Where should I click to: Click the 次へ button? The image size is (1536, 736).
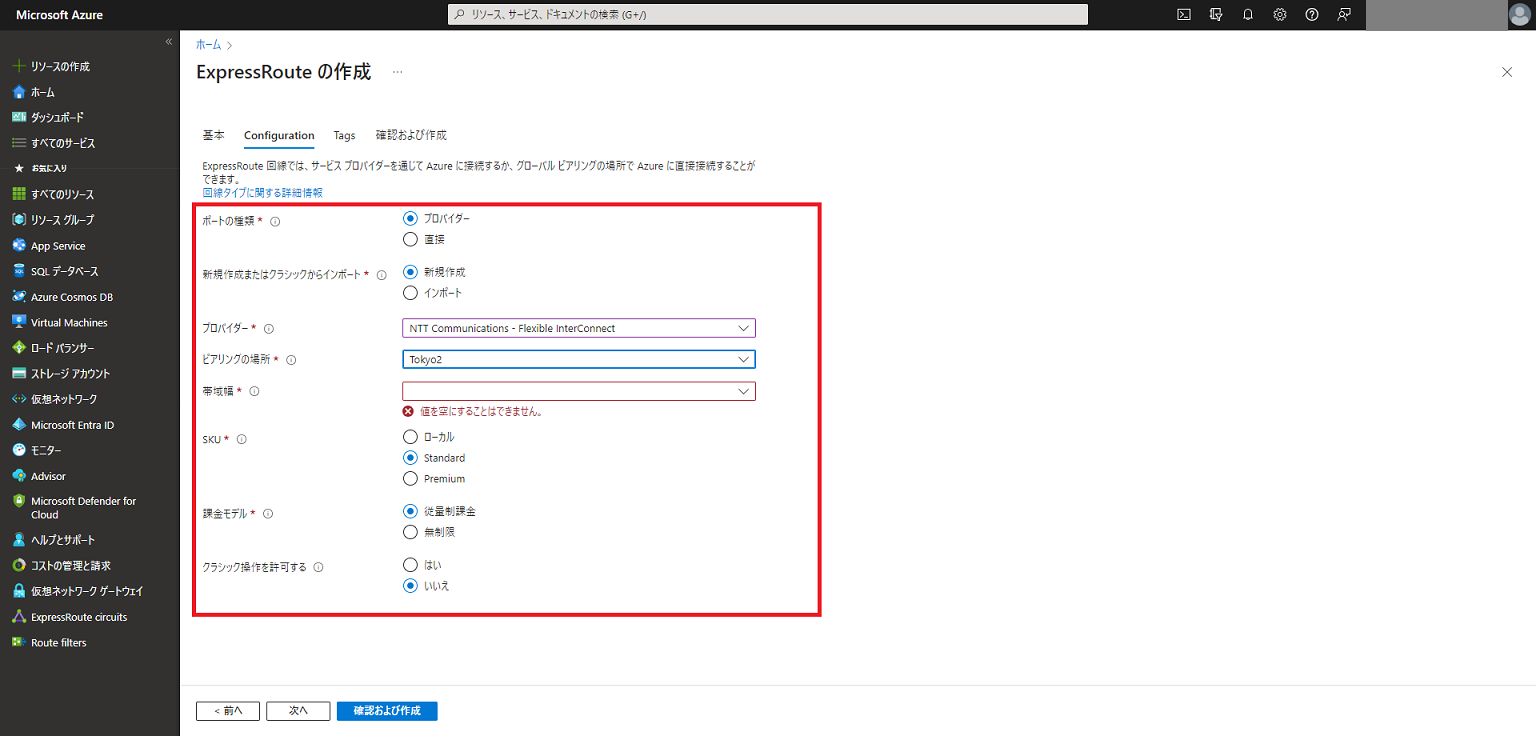tap(298, 711)
